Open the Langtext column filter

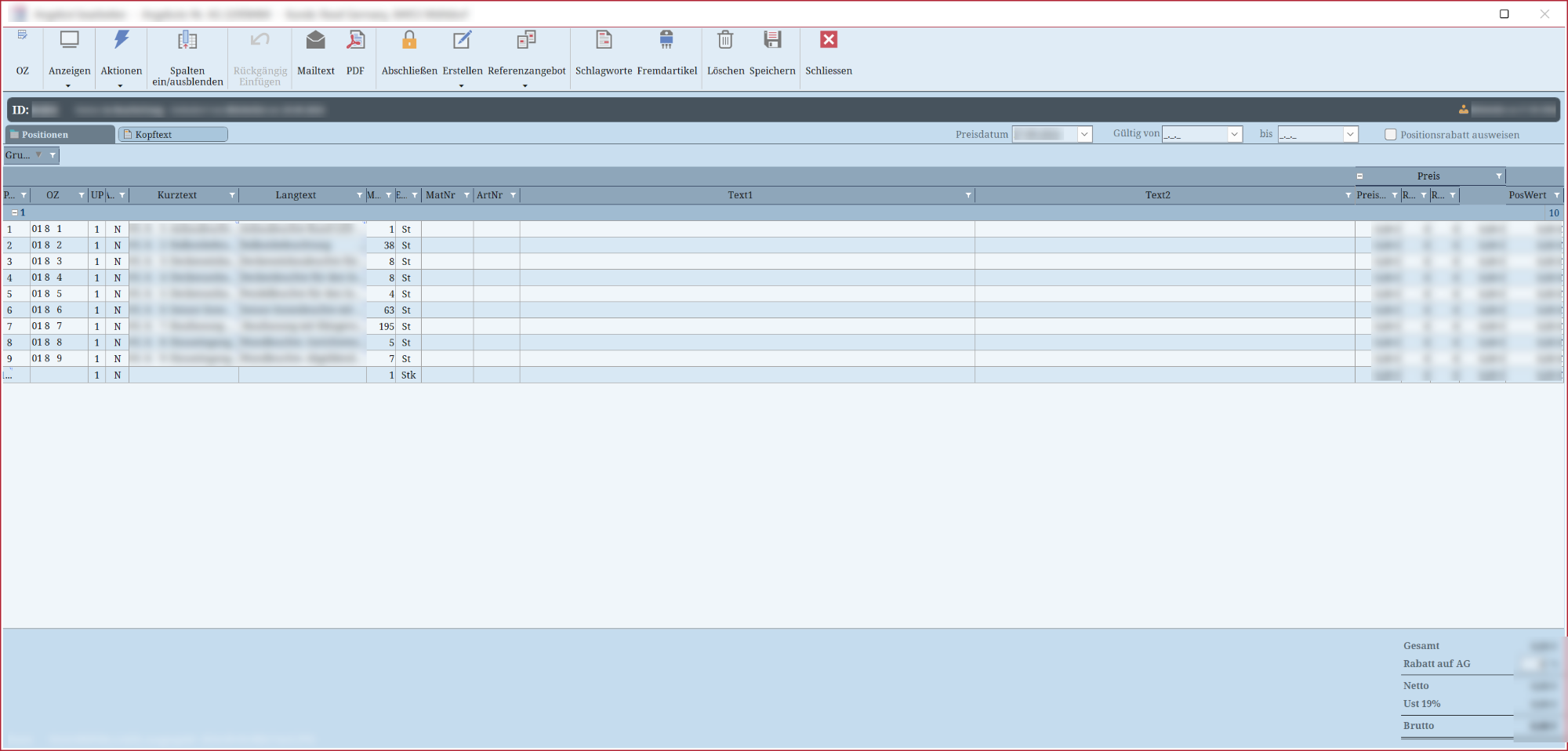(359, 195)
